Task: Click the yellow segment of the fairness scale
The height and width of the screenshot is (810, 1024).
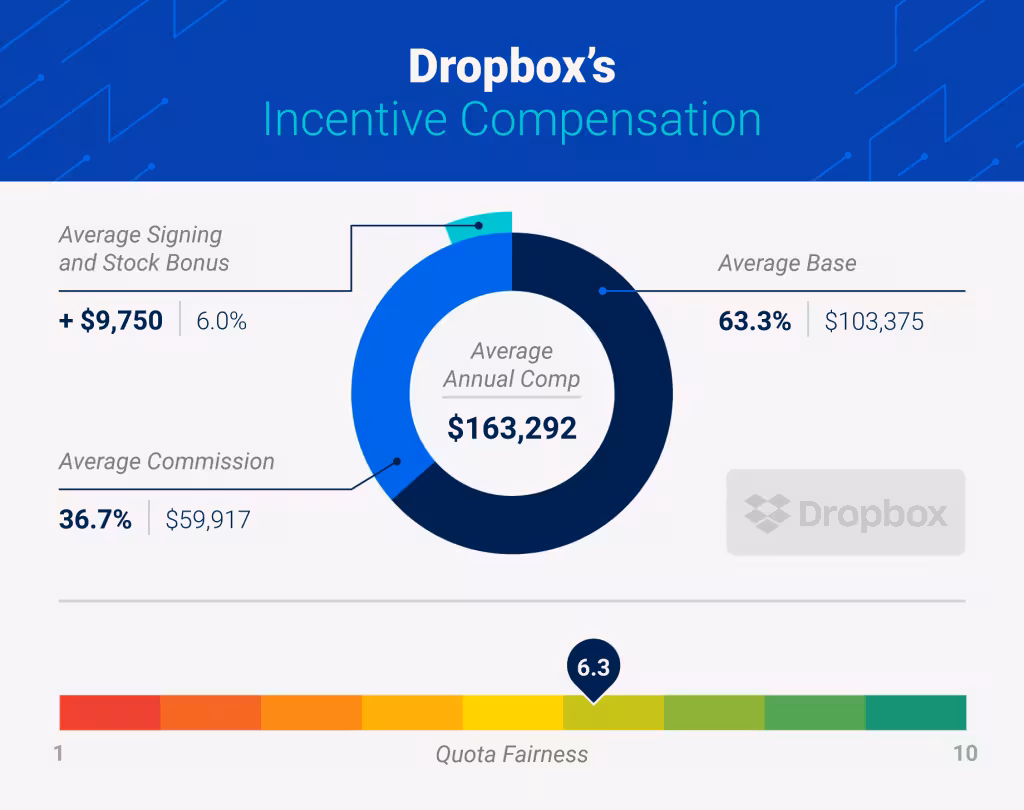Action: coord(515,711)
